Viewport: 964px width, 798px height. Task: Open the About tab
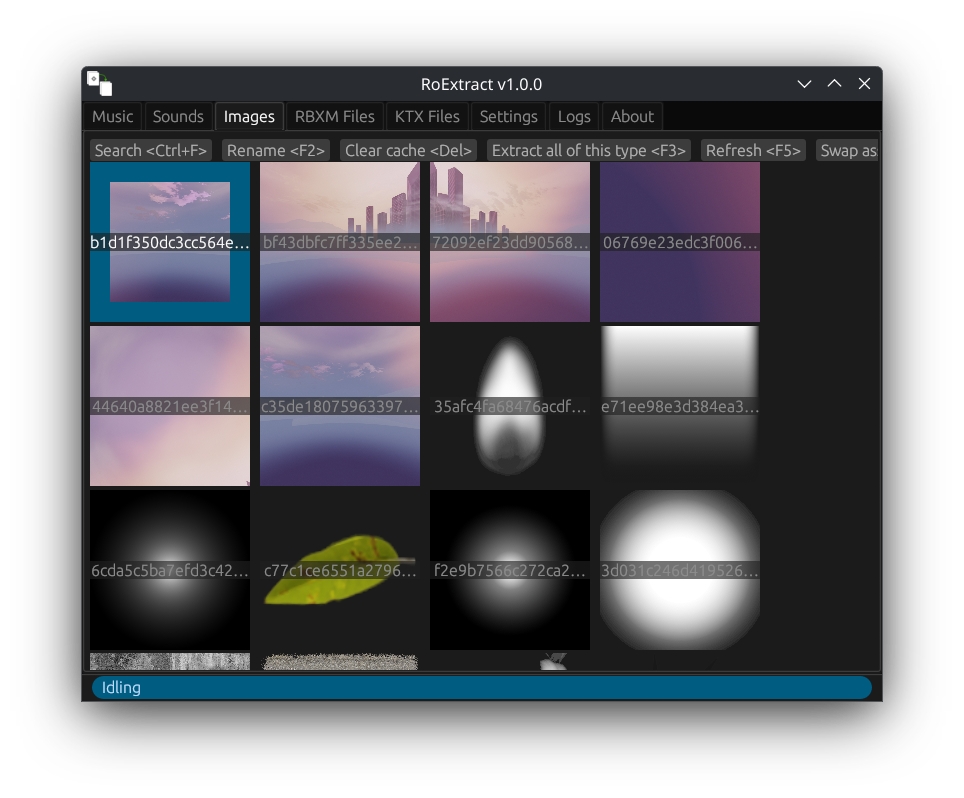pos(632,116)
